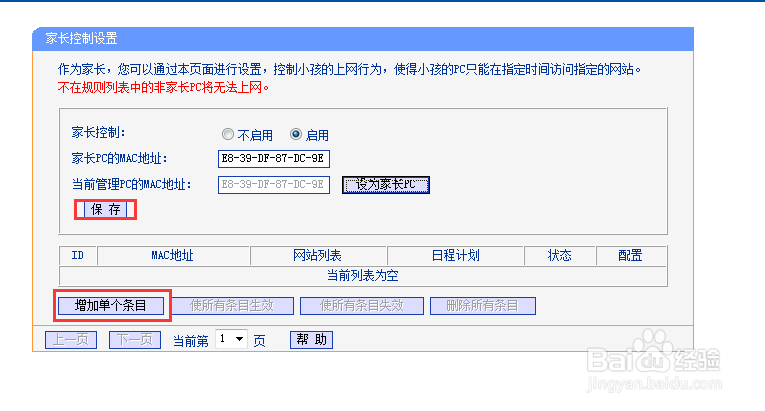The width and height of the screenshot is (765, 411).
Task: Click the 配置 column header
Action: coord(631,255)
